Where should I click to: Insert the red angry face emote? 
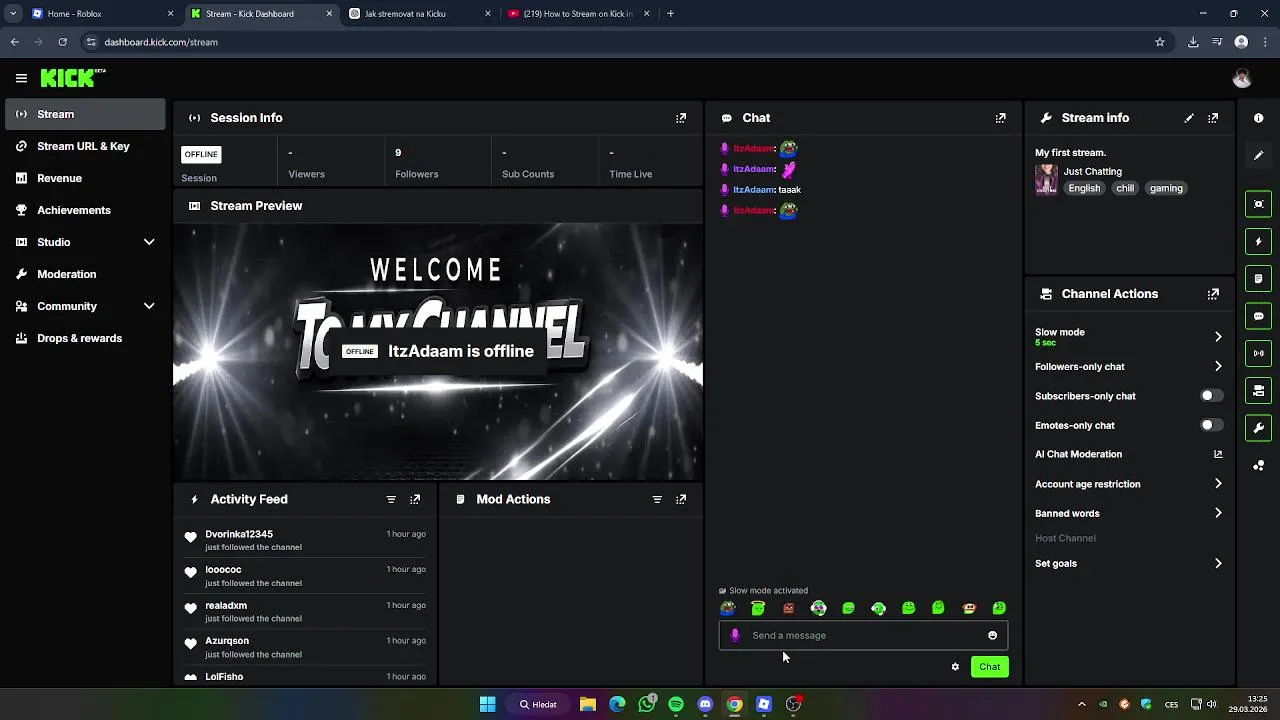pos(788,608)
